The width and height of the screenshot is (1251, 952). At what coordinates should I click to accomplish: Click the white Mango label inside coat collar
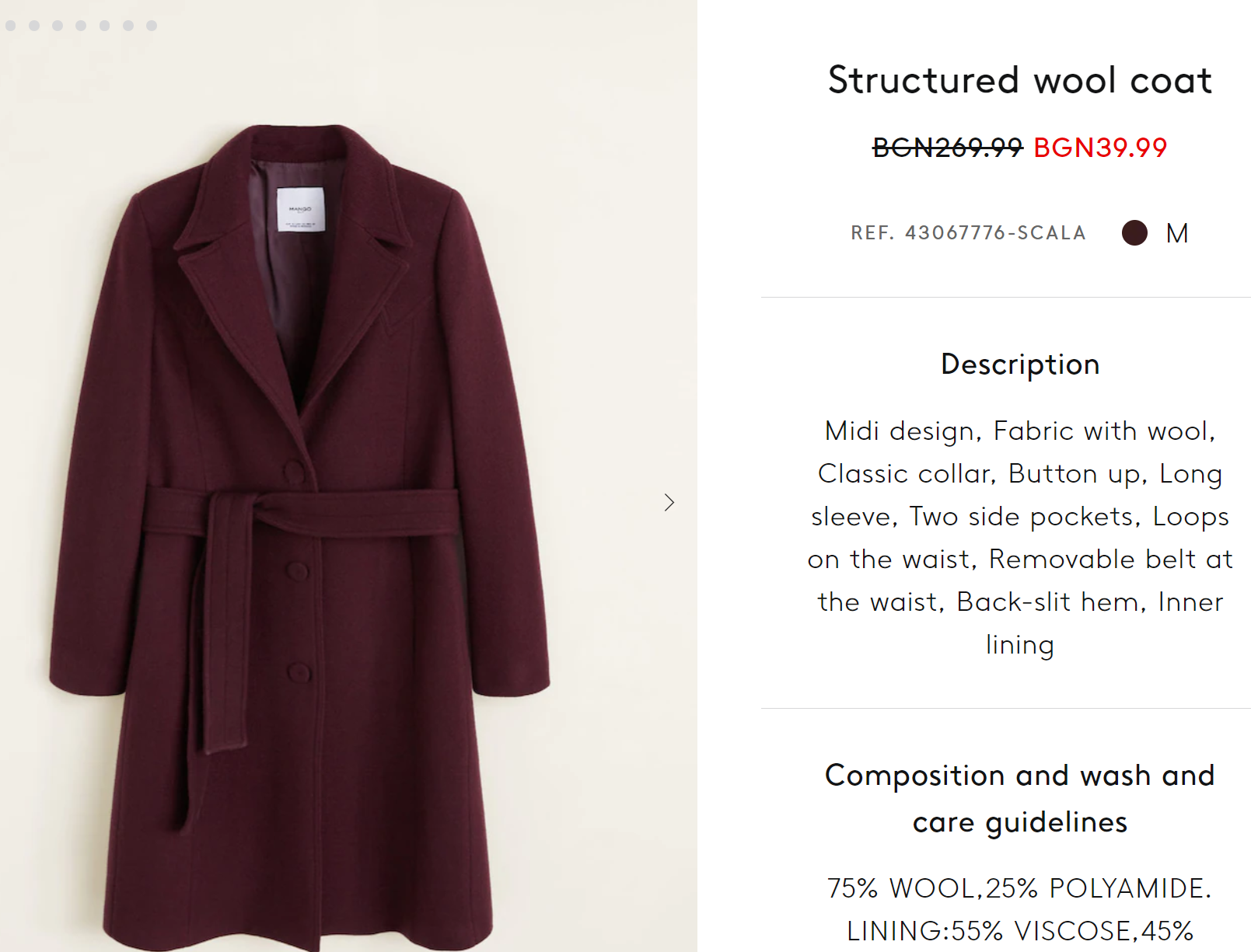[x=300, y=209]
